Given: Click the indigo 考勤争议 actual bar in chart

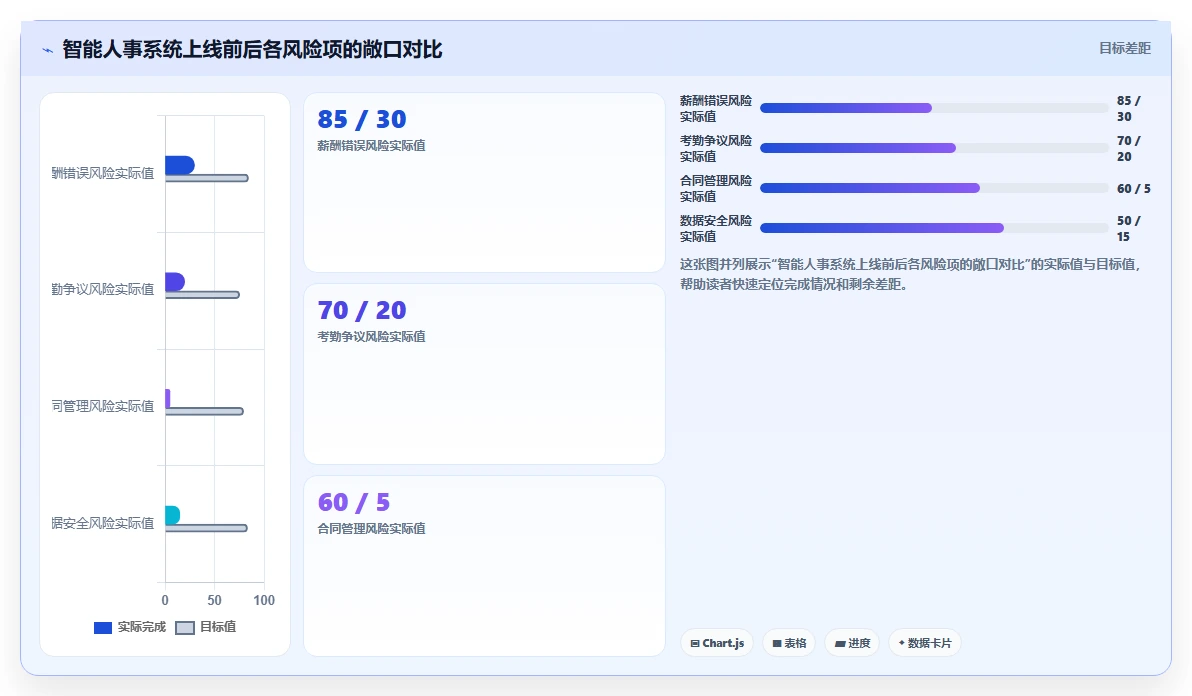Looking at the screenshot, I should tap(175, 281).
